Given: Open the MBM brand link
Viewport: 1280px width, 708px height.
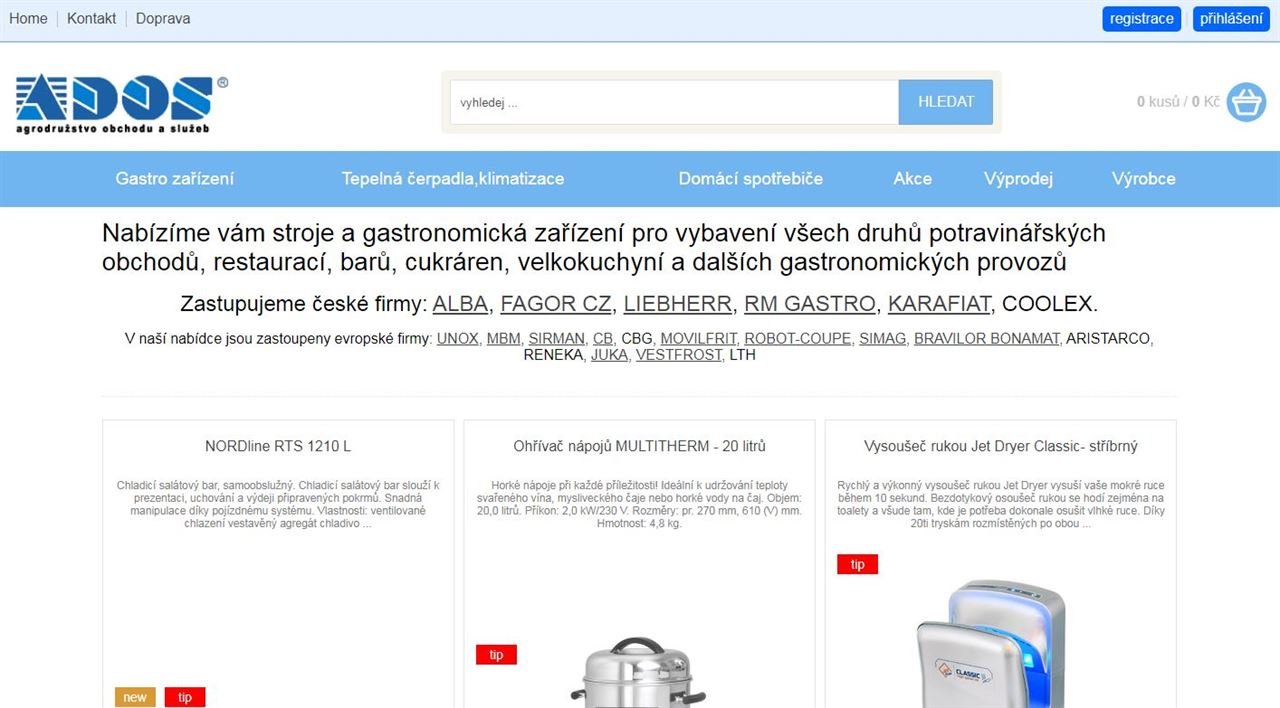Looking at the screenshot, I should click(x=504, y=339).
